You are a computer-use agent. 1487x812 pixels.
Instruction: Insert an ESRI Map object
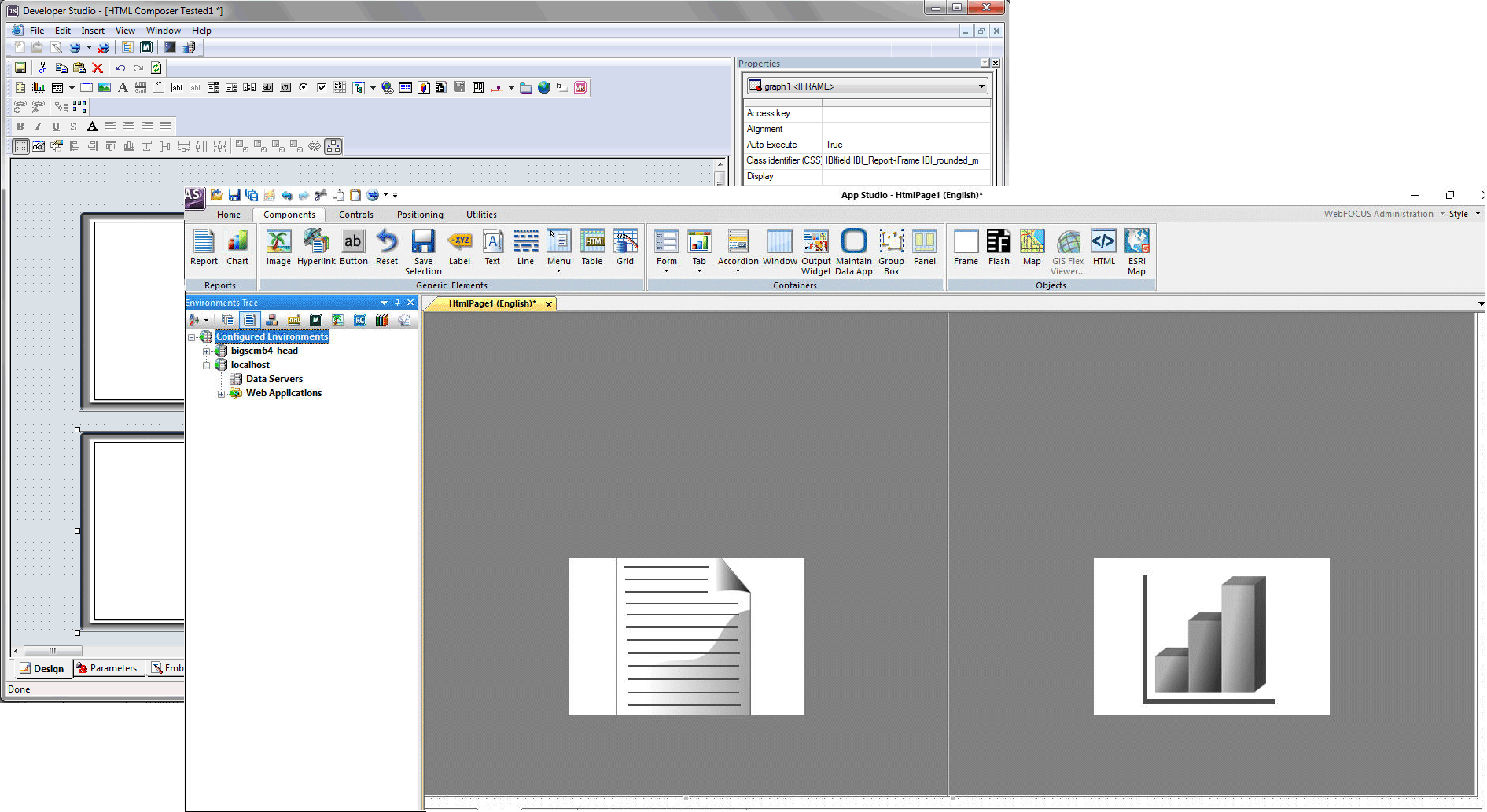pos(1136,250)
